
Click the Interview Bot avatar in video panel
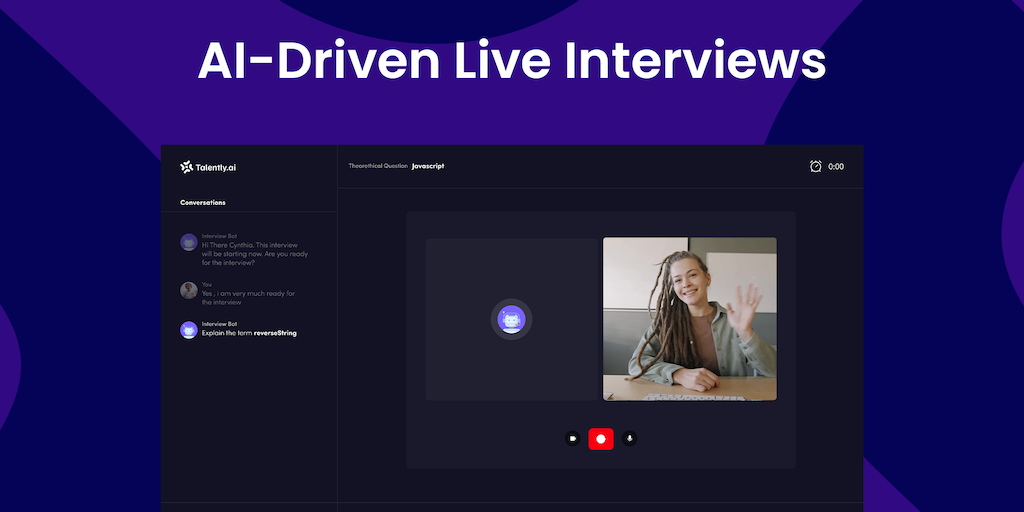511,319
